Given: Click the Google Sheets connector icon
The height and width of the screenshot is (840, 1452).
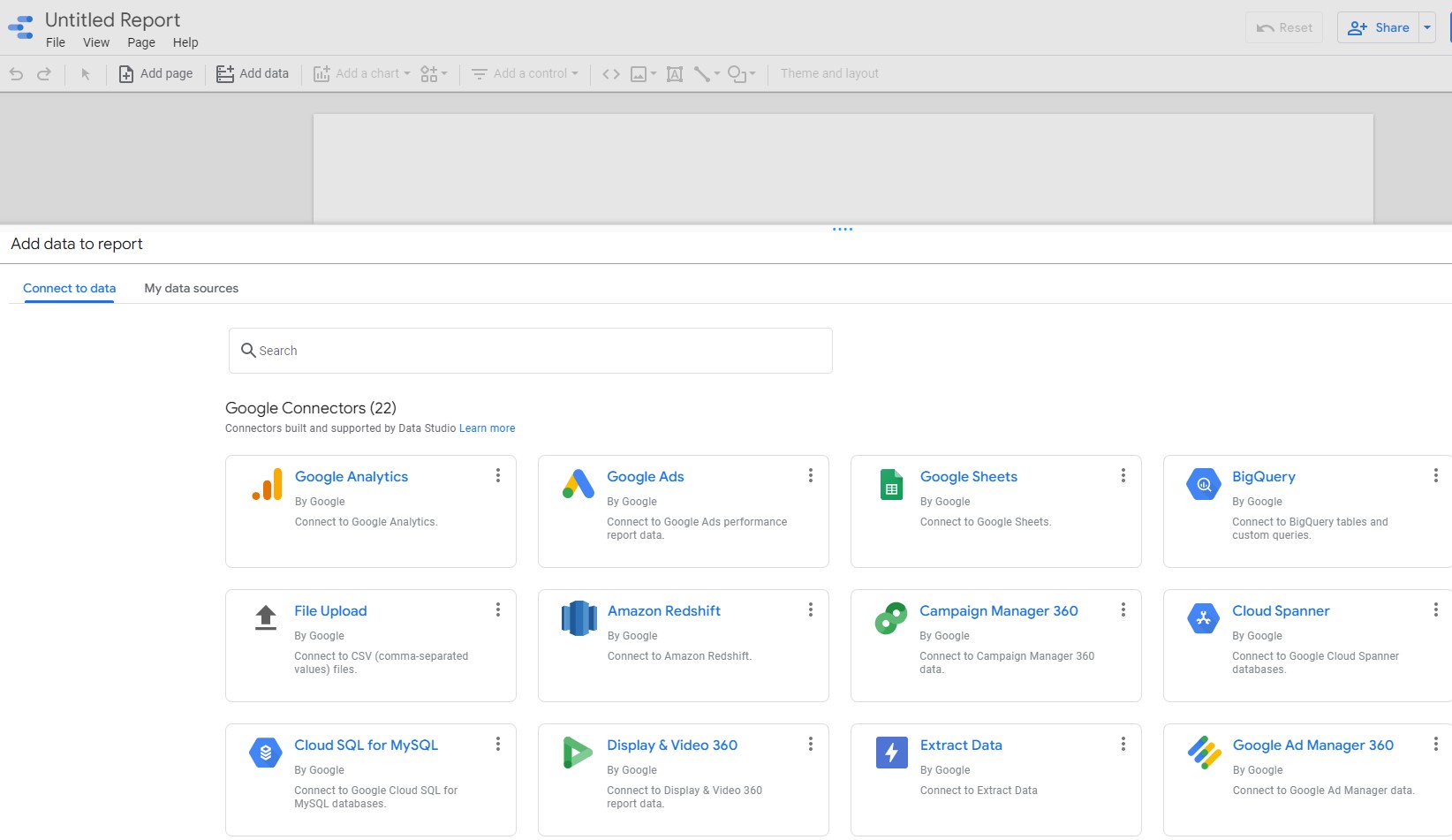Looking at the screenshot, I should (x=892, y=485).
